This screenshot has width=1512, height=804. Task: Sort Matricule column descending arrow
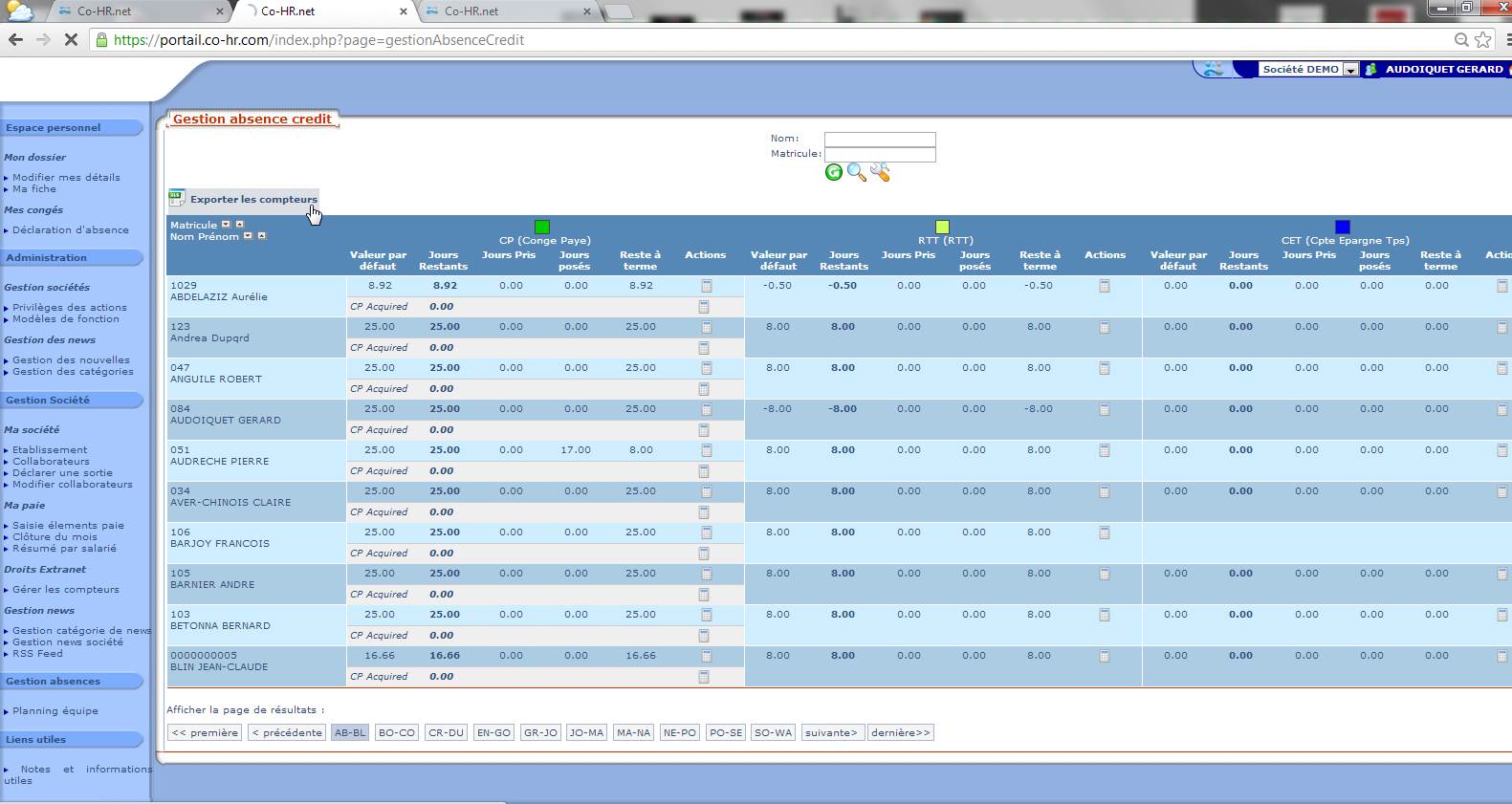[x=227, y=225]
